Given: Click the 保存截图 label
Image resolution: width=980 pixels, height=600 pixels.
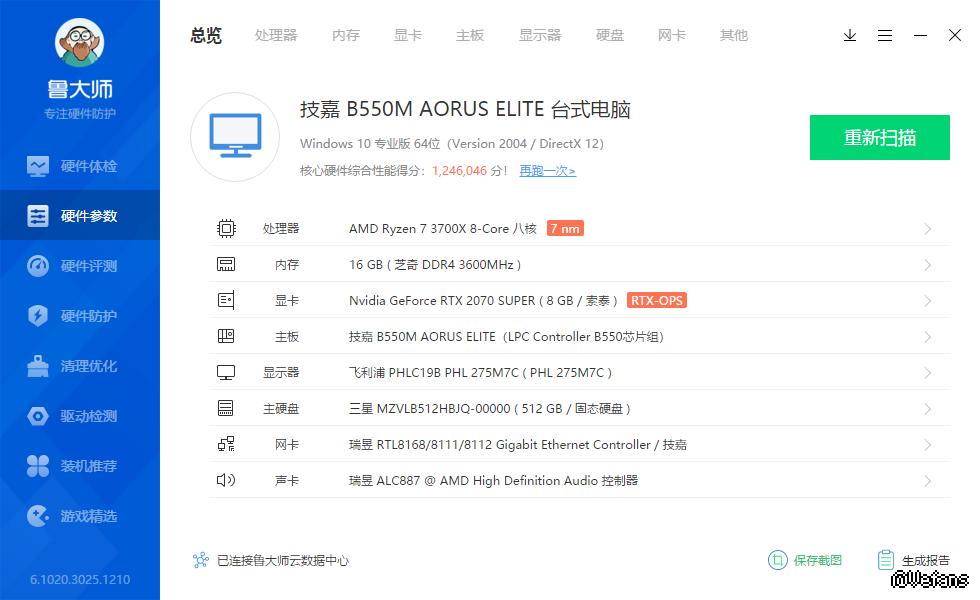Looking at the screenshot, I should pyautogui.click(x=818, y=561).
